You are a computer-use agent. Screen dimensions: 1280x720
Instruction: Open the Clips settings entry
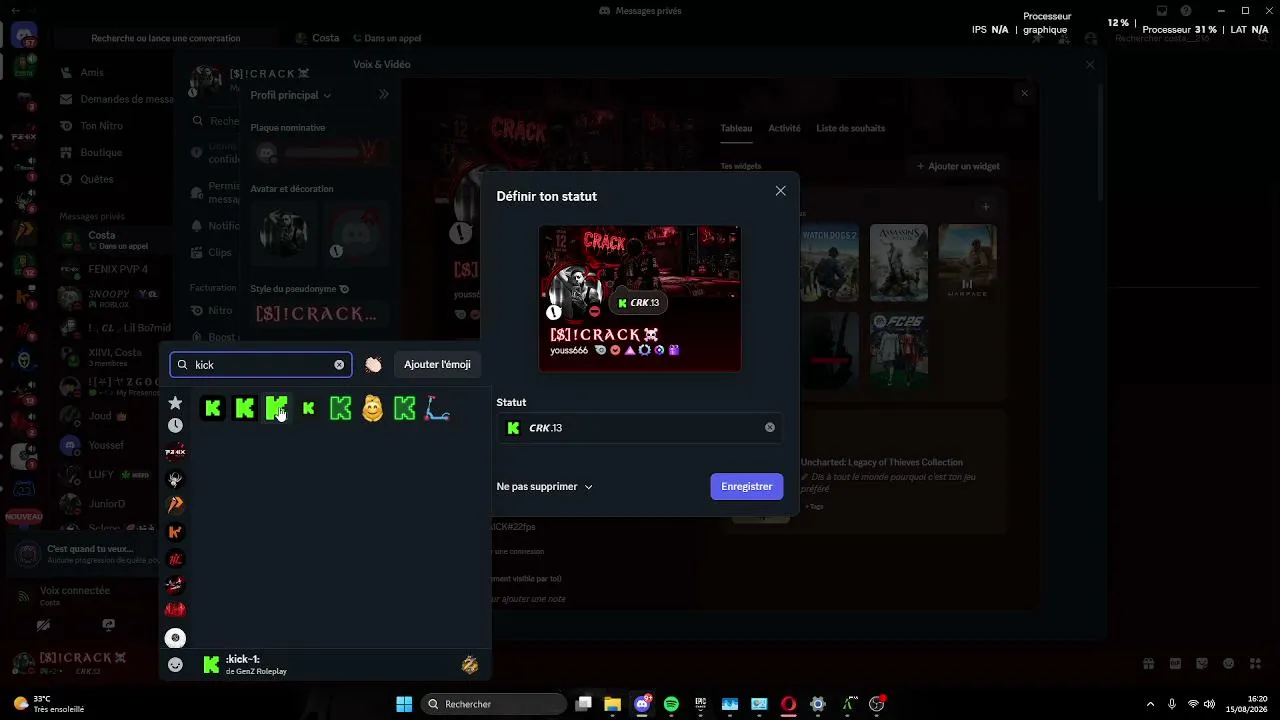(x=213, y=253)
